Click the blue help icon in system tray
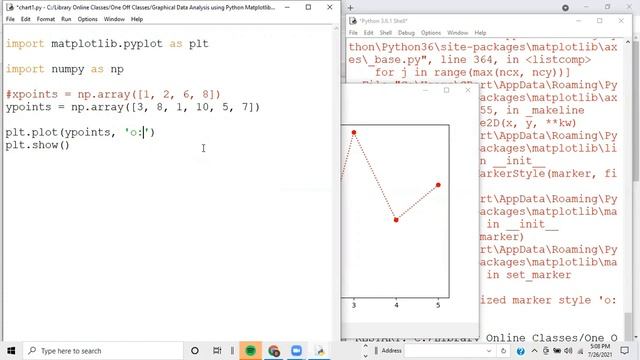Screen dimensions: 640x360 pos(520,351)
